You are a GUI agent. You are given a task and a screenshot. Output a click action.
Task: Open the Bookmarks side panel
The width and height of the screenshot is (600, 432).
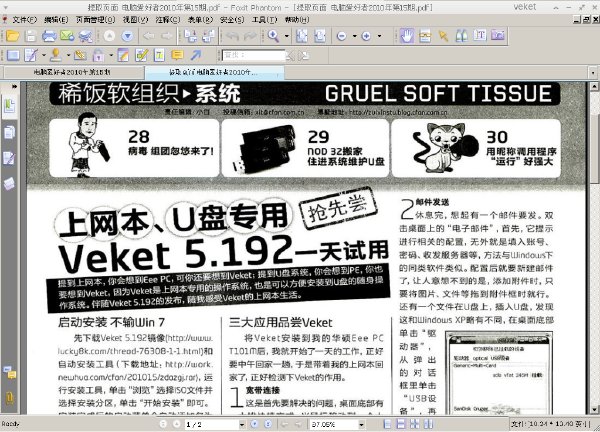pyautogui.click(x=10, y=107)
